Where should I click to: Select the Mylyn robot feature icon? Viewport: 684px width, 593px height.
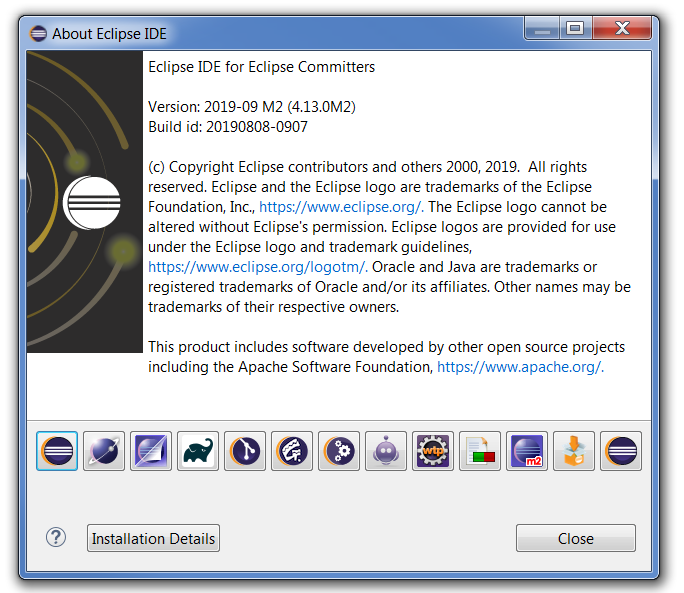pyautogui.click(x=386, y=451)
